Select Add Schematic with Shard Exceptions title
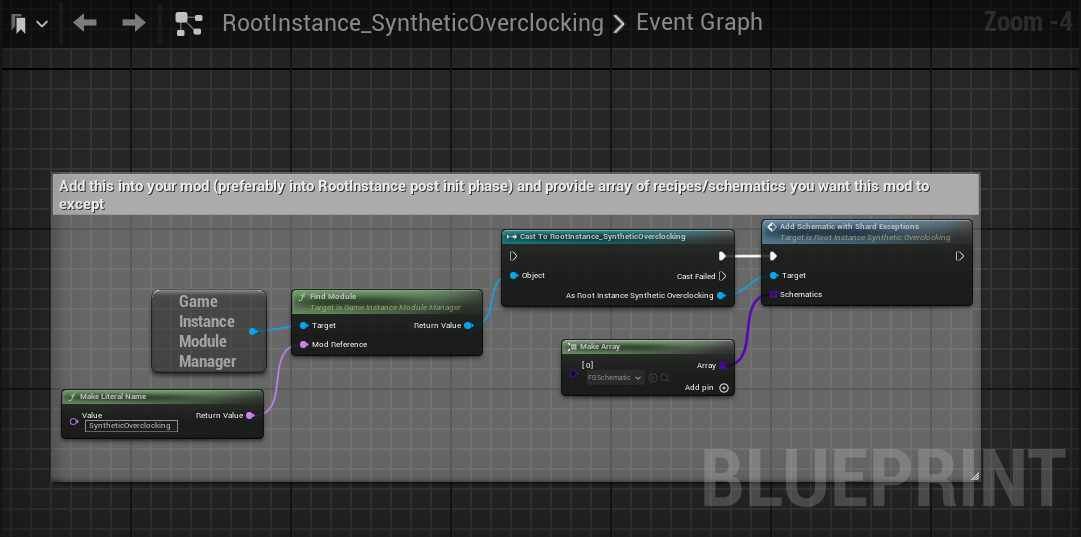Screen dimensions: 1081x537 (x=849, y=226)
